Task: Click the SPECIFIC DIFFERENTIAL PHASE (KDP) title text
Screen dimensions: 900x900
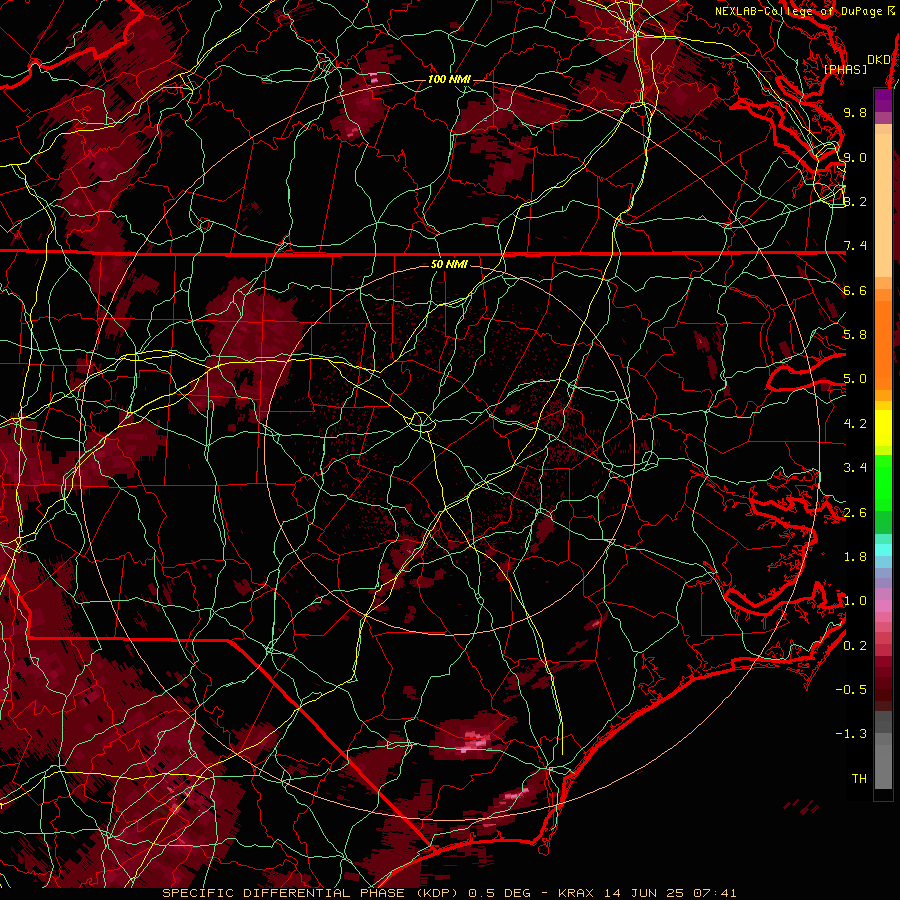Action: pyautogui.click(x=313, y=893)
